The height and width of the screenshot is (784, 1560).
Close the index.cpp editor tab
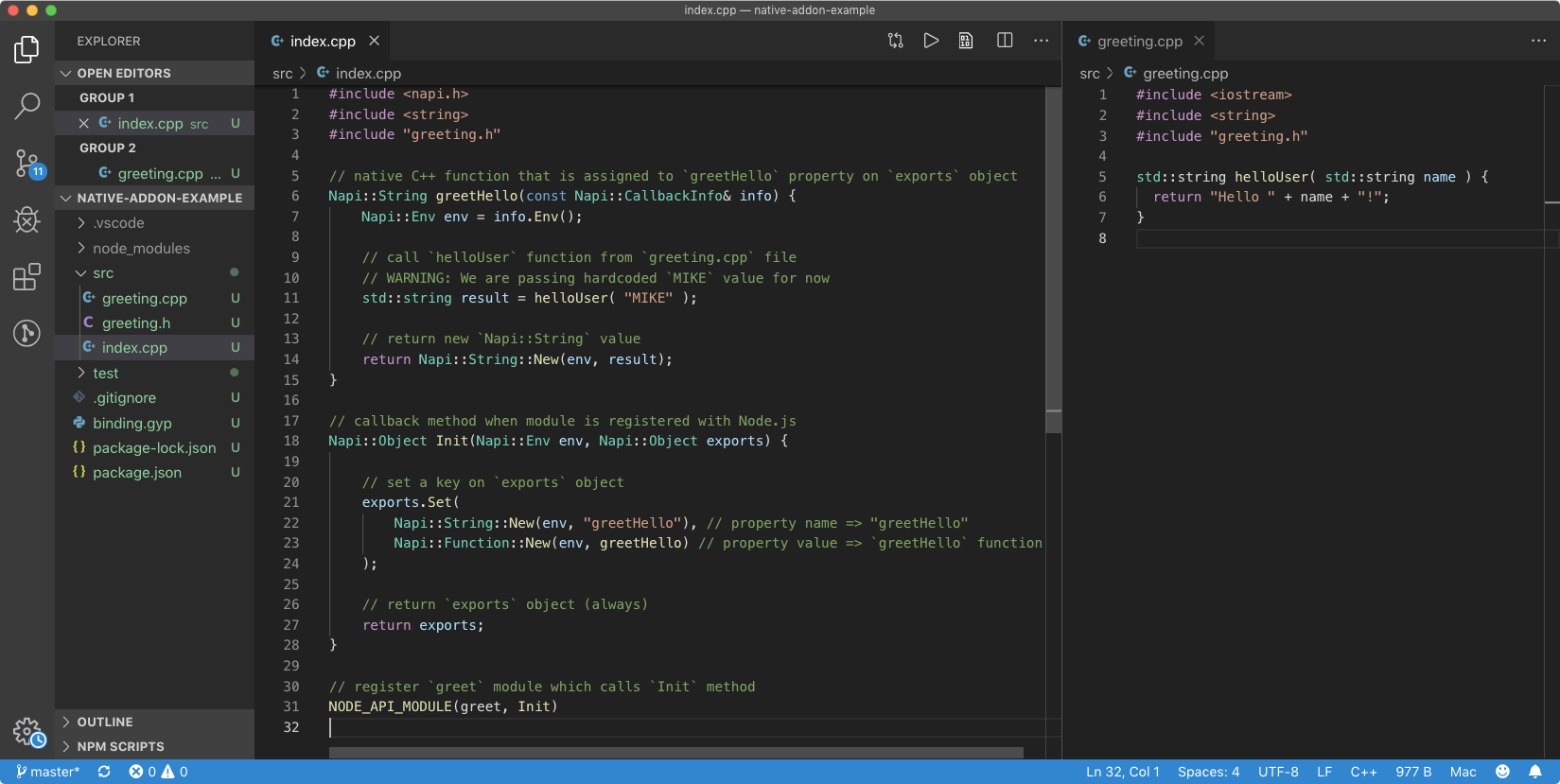click(x=374, y=41)
